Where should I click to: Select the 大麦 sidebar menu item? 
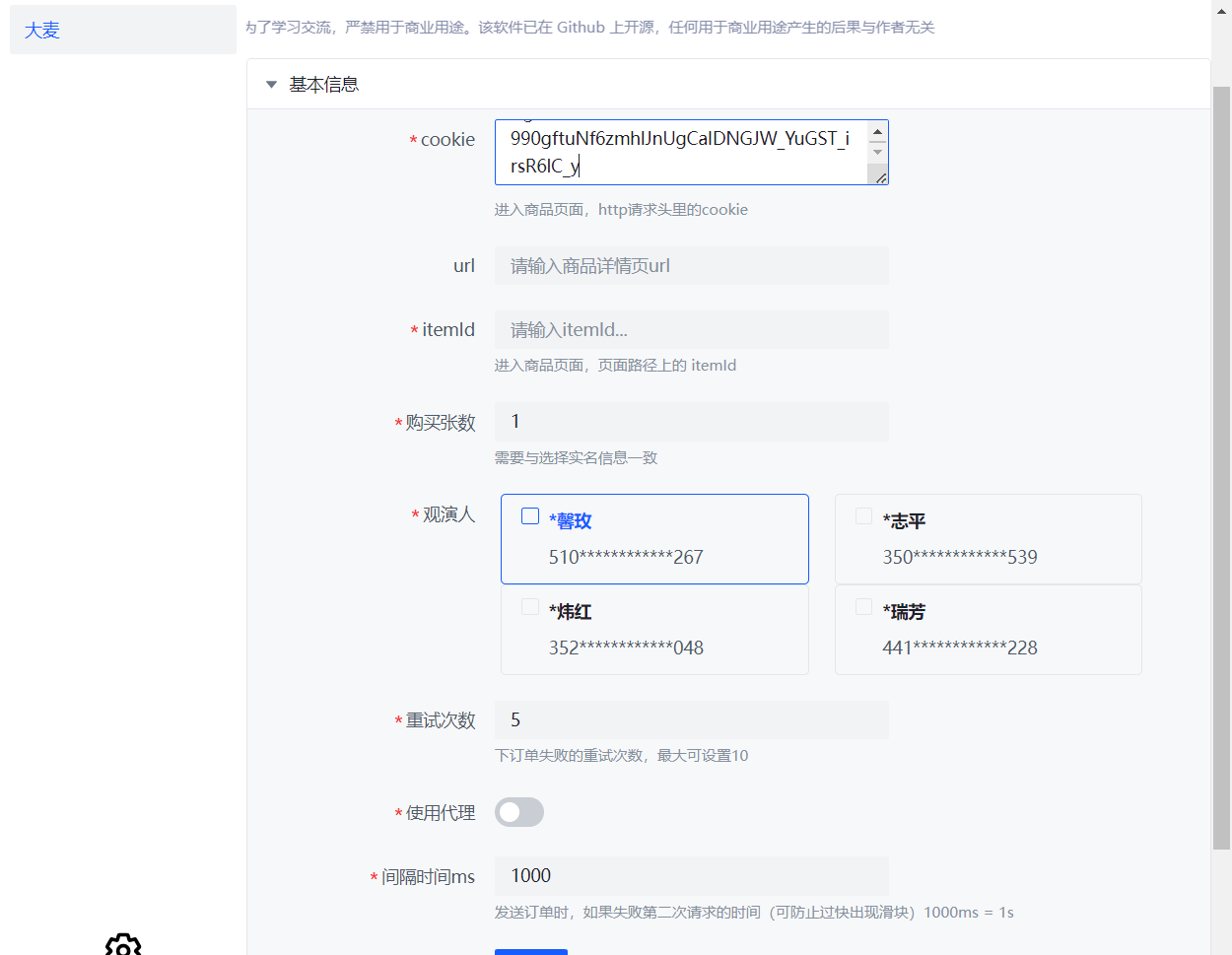tap(123, 30)
